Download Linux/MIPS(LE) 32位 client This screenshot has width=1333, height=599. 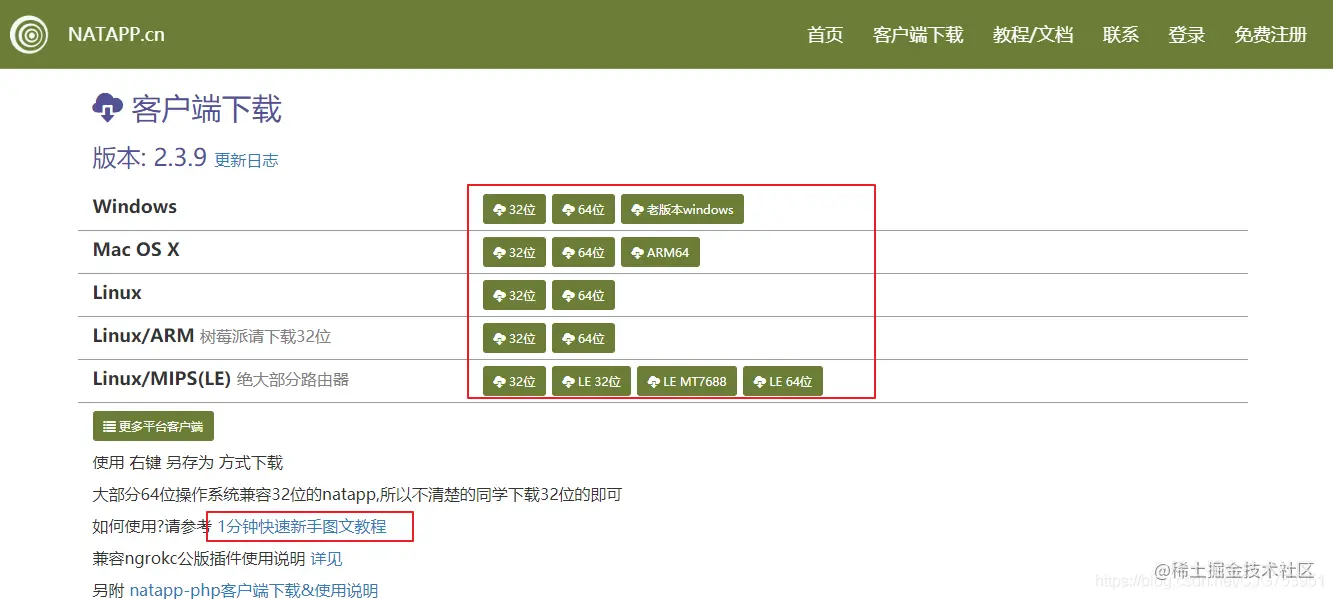tap(514, 381)
